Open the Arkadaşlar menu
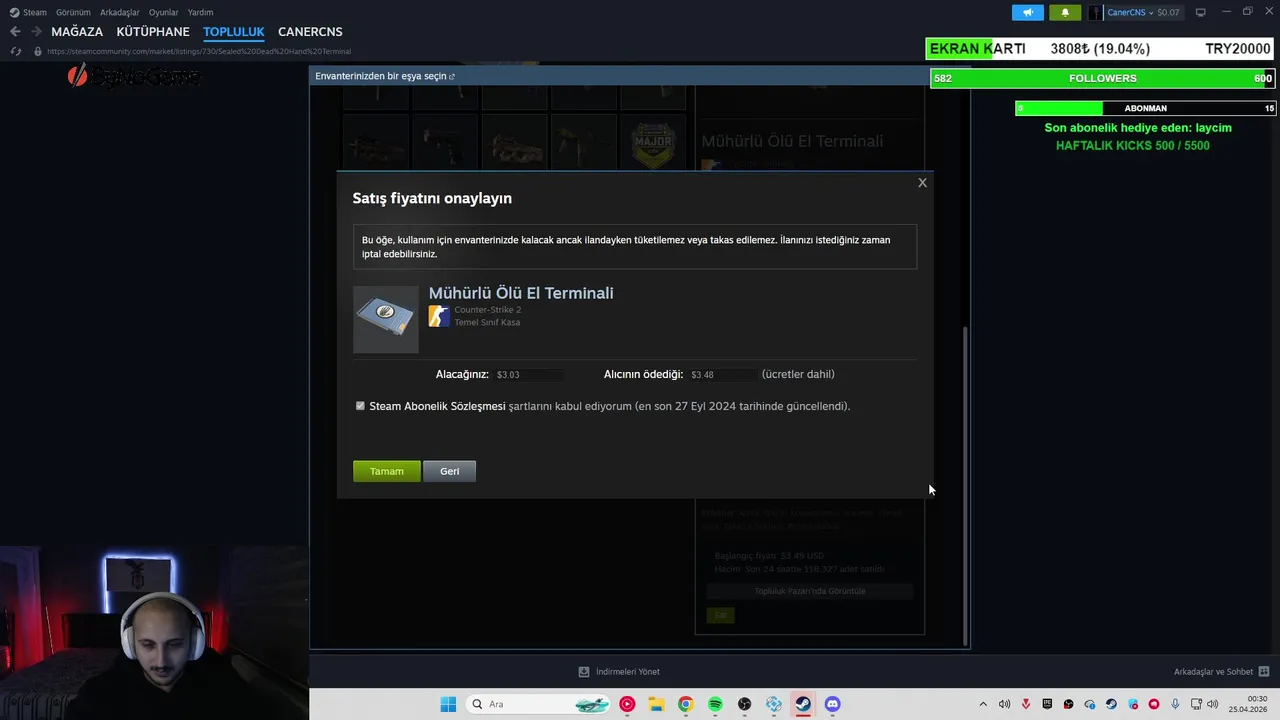 (x=119, y=12)
